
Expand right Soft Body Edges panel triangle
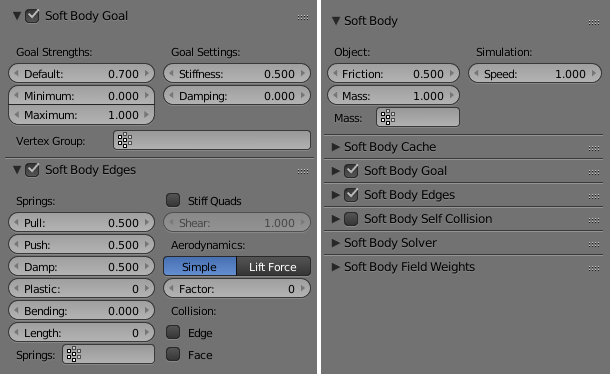pyautogui.click(x=335, y=195)
